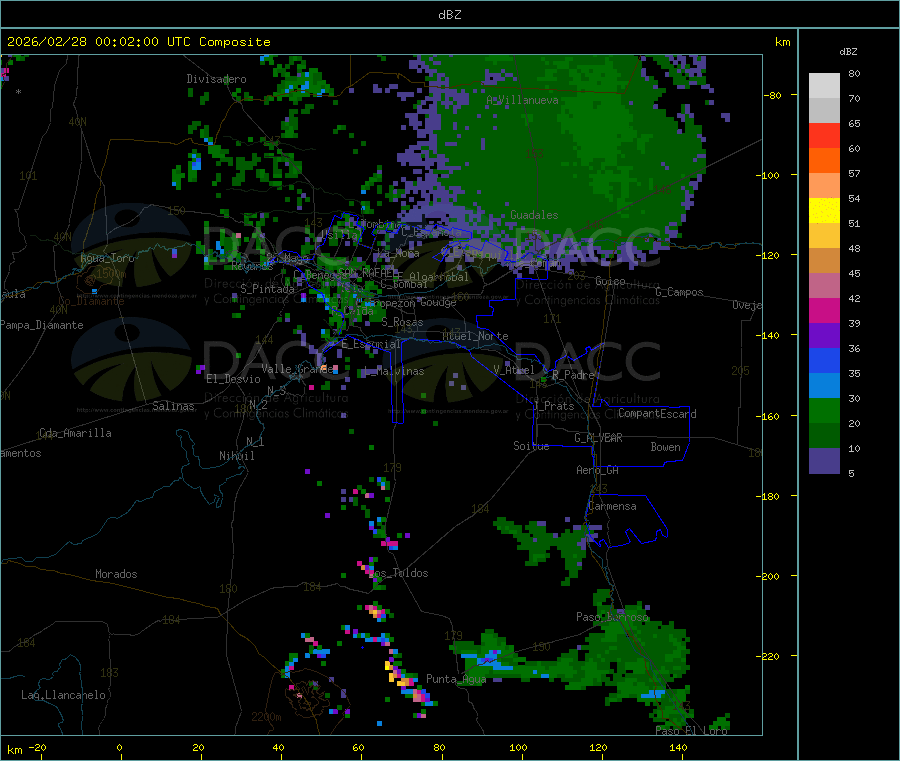Click the 'Soitue' location label
This screenshot has width=900, height=761.
pyautogui.click(x=531, y=446)
